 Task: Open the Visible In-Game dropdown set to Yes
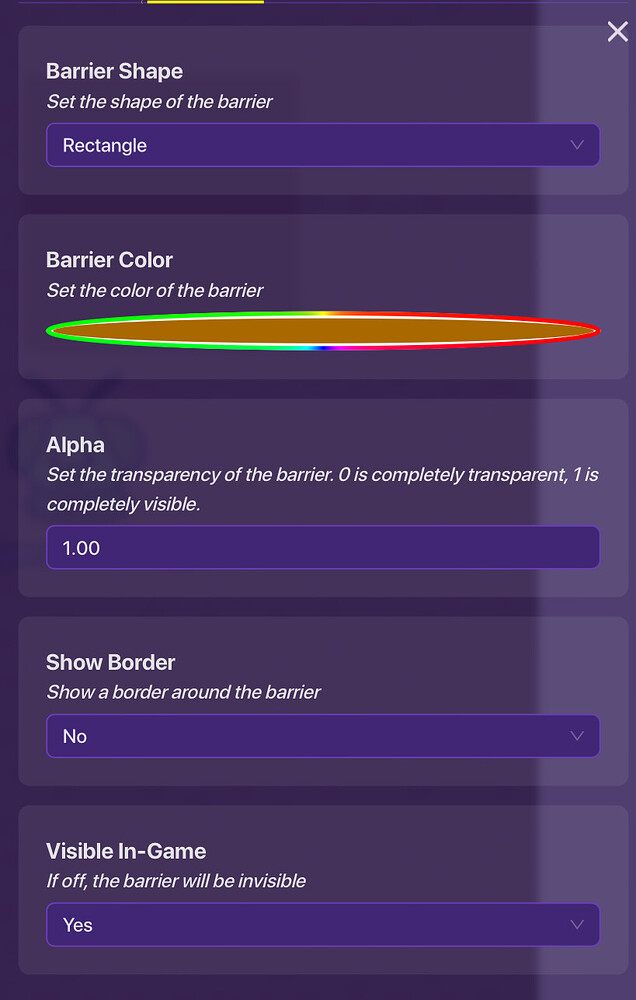pyautogui.click(x=322, y=925)
